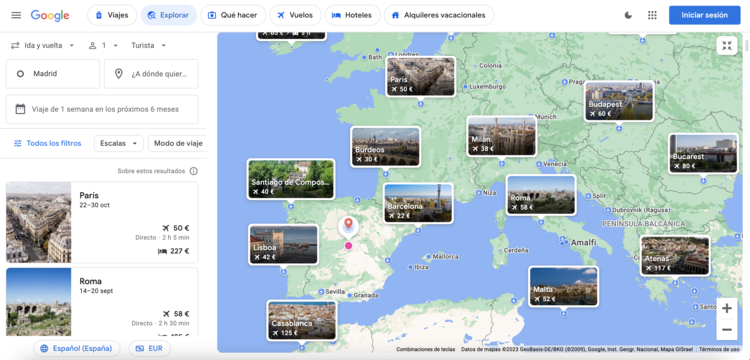Click Mallorca airport marker on map

click(x=428, y=257)
